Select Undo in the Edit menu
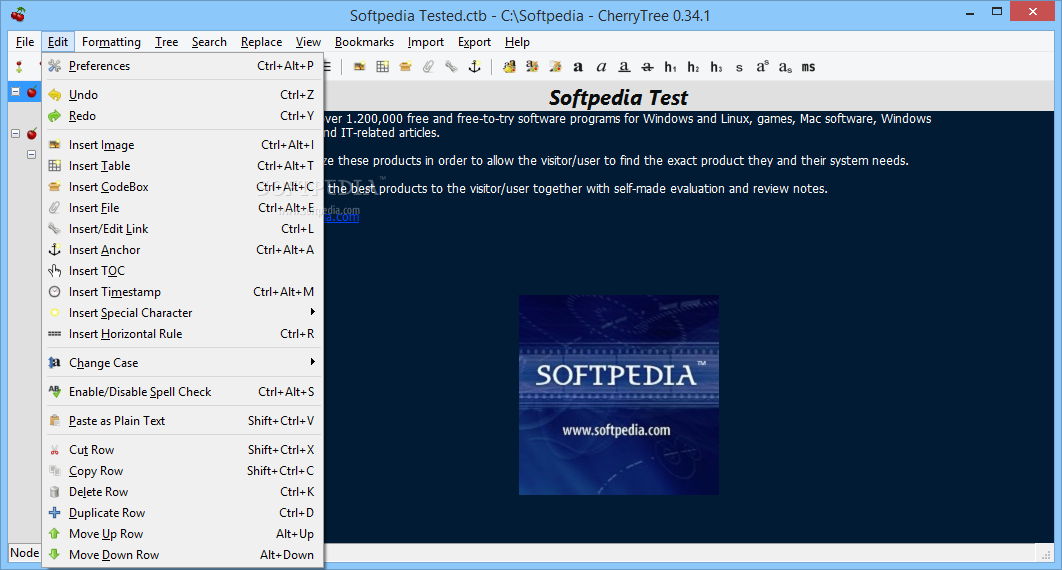1062x570 pixels. pyautogui.click(x=183, y=95)
